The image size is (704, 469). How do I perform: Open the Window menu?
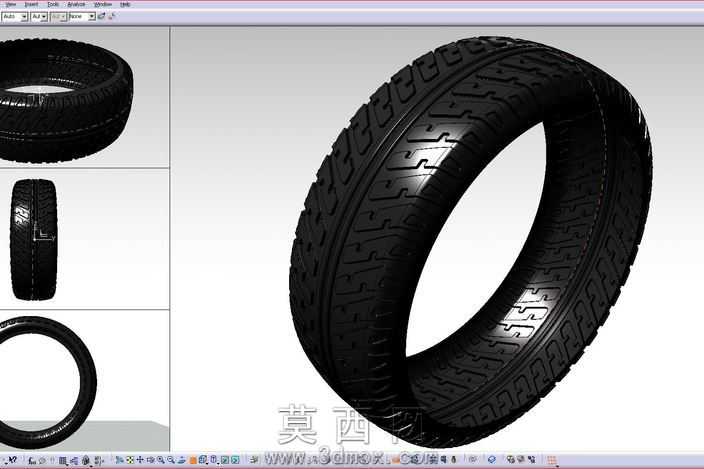coord(103,4)
